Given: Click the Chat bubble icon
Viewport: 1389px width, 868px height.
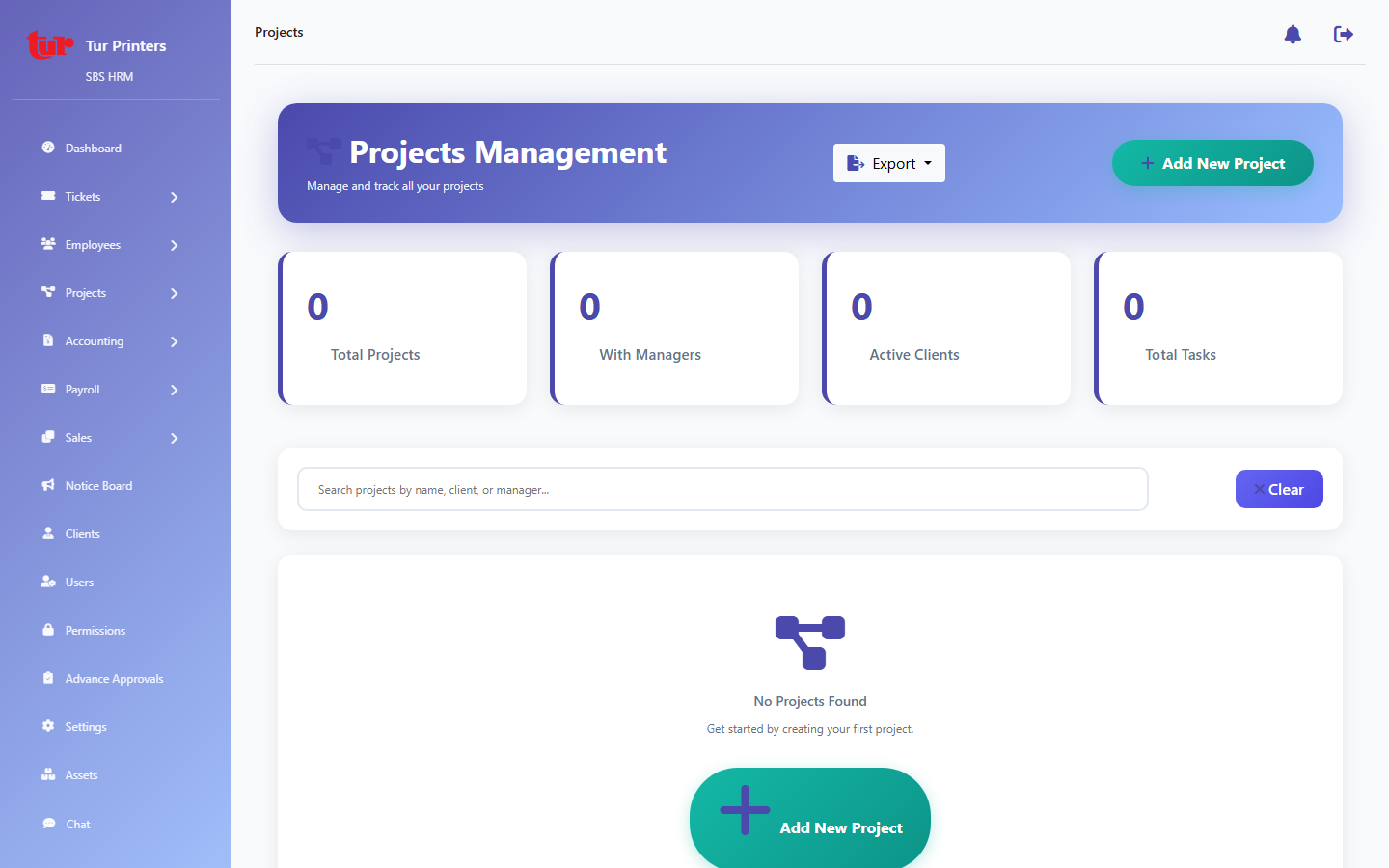Looking at the screenshot, I should (48, 824).
